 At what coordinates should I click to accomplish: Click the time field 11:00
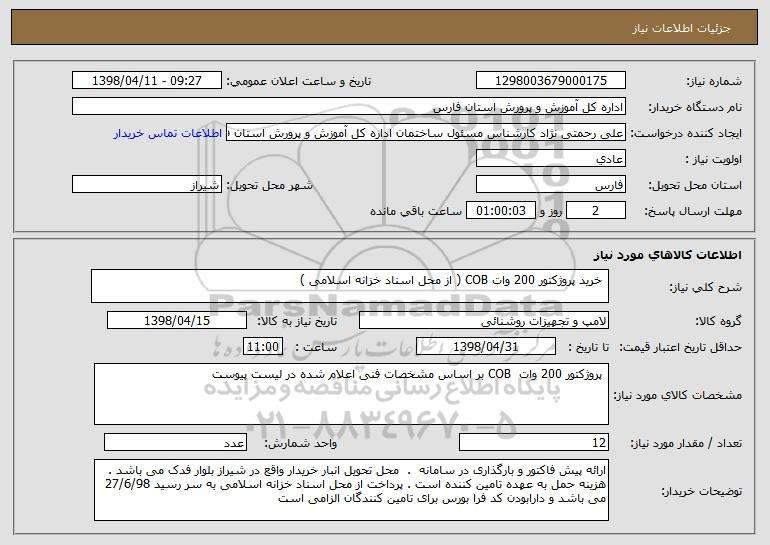tap(263, 347)
